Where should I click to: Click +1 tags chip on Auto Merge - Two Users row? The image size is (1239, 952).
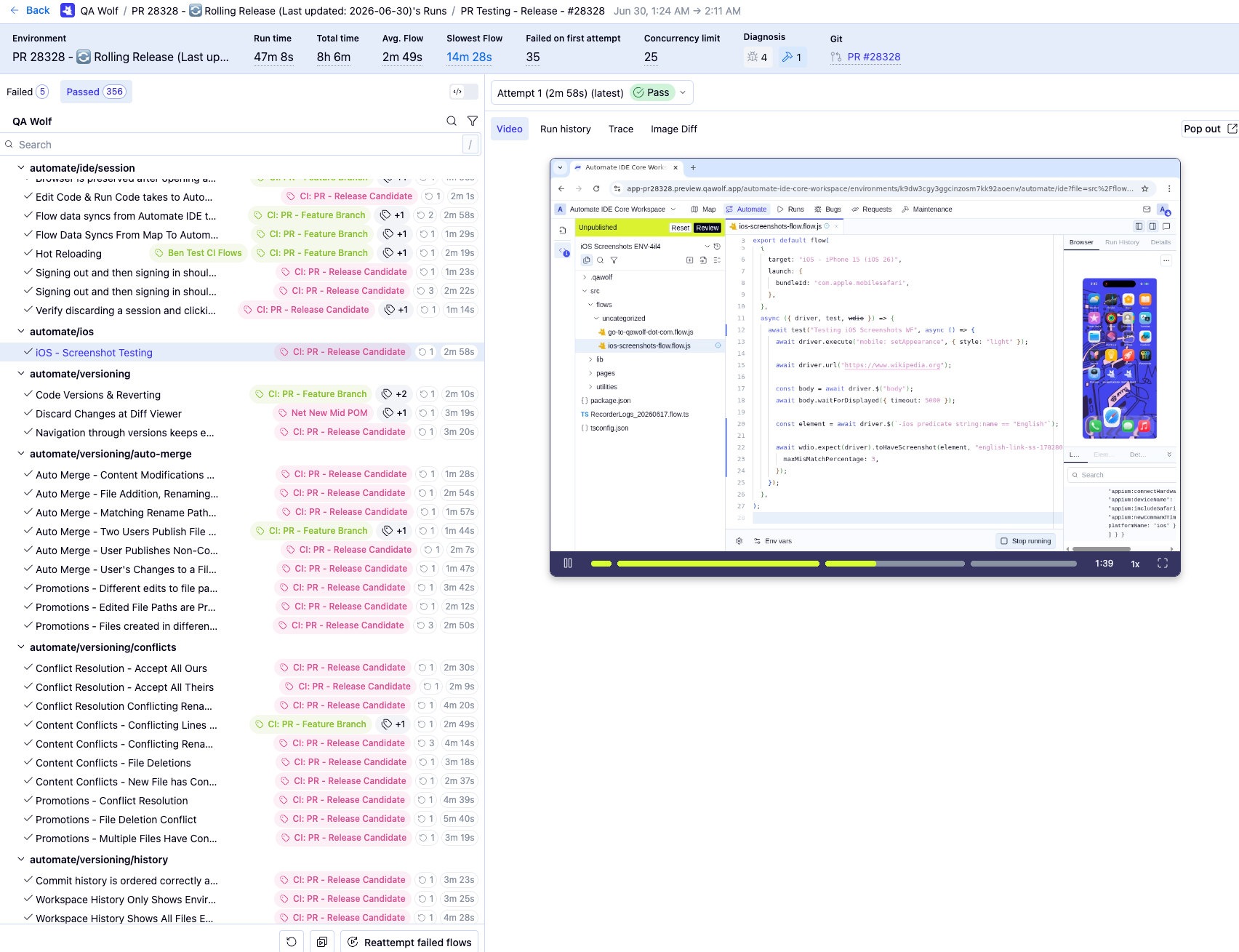pyautogui.click(x=394, y=531)
